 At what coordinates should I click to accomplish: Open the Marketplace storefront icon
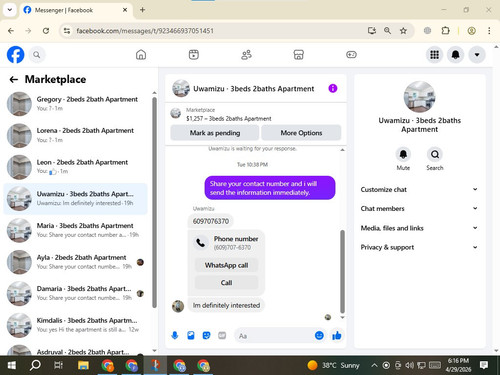299,55
